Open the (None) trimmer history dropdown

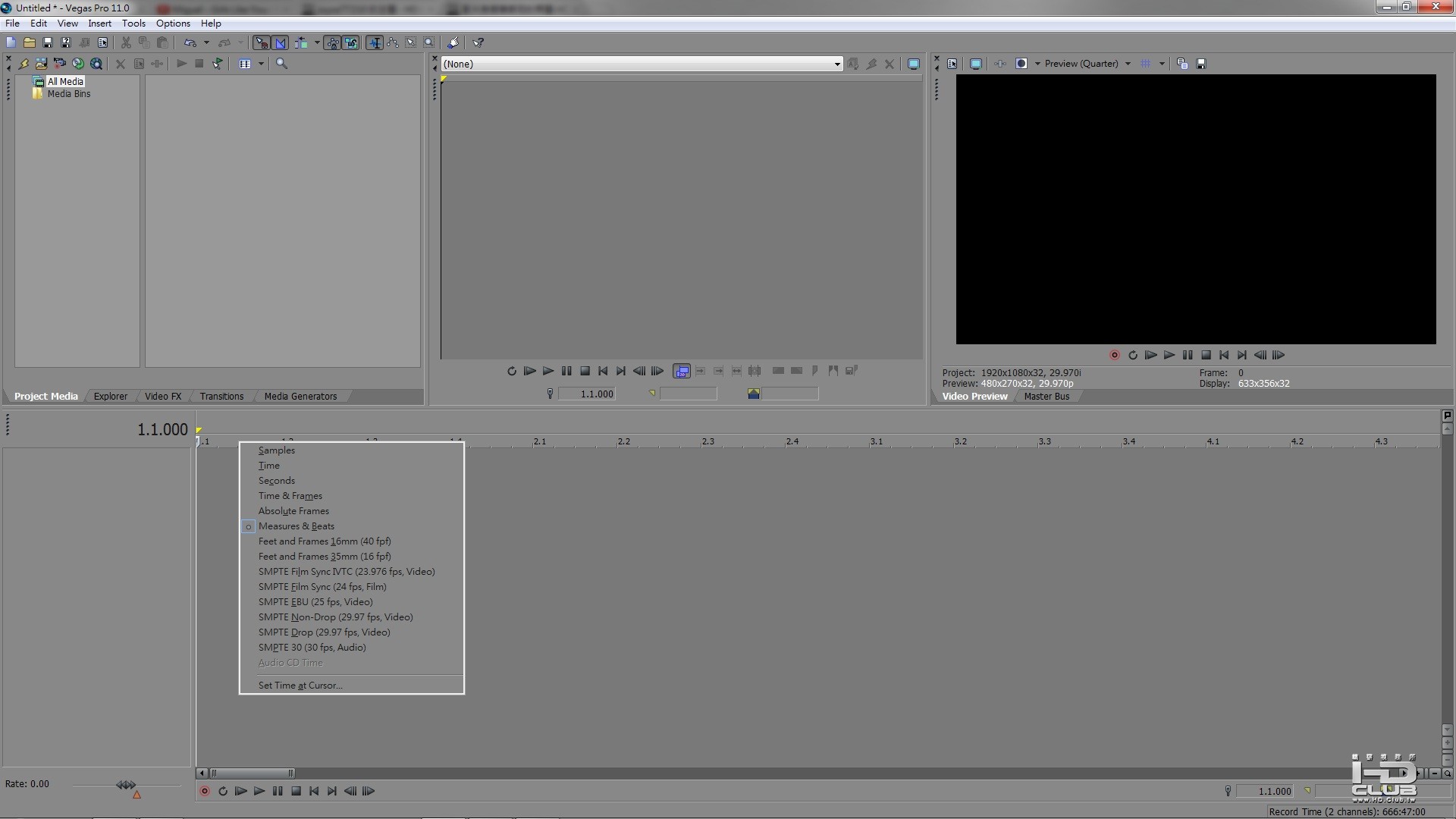pos(837,64)
